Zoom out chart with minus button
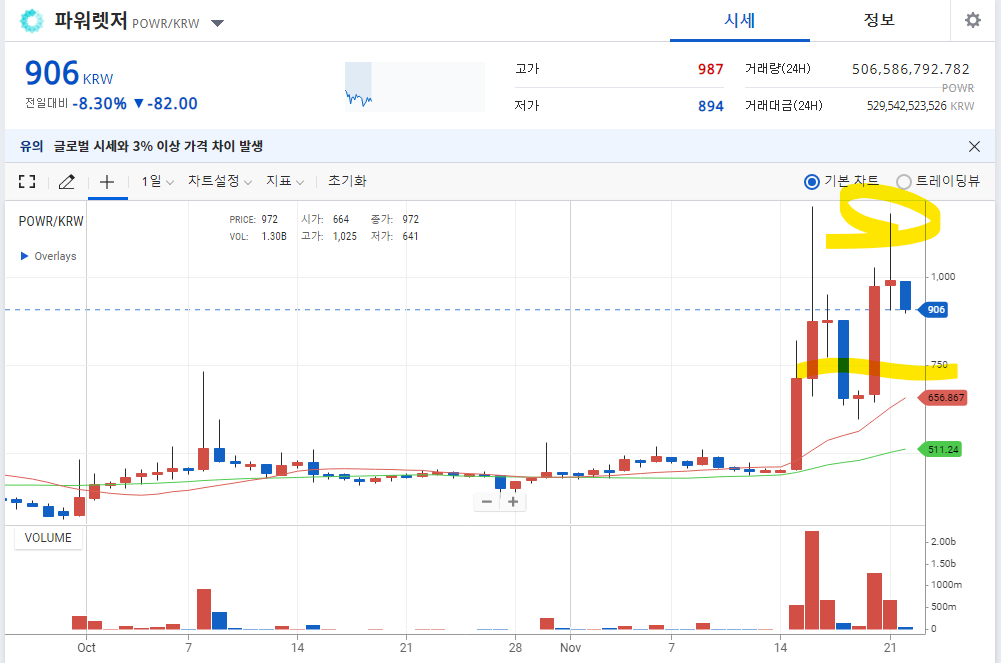The width and height of the screenshot is (1001, 663). [486, 502]
